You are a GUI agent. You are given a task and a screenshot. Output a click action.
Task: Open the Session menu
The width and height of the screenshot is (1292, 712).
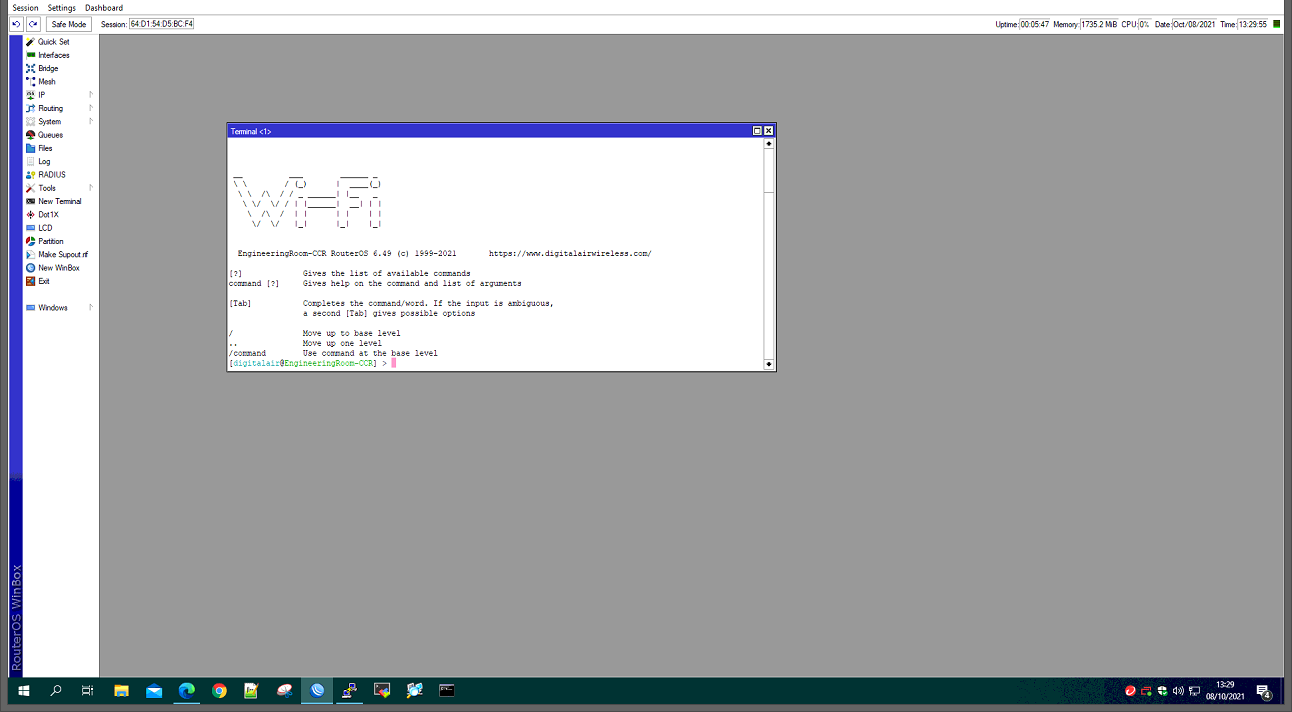click(x=25, y=8)
